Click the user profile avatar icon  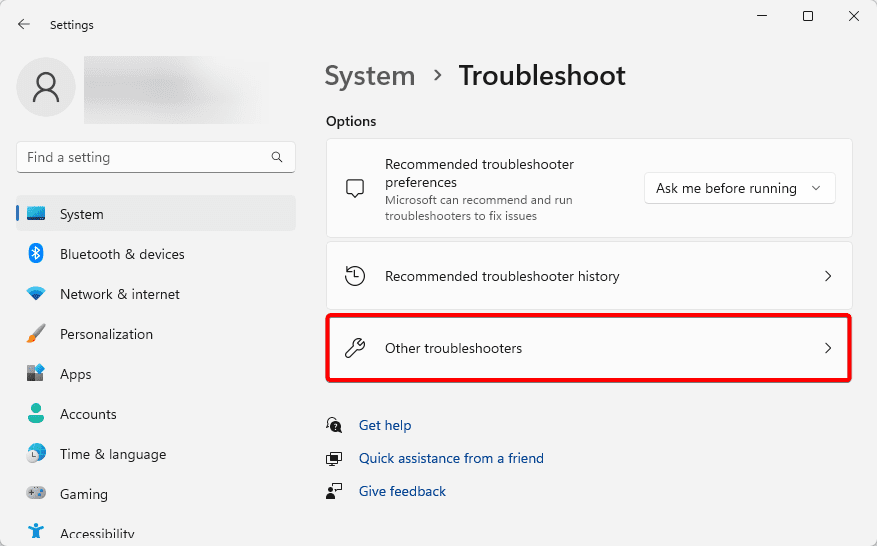point(46,88)
